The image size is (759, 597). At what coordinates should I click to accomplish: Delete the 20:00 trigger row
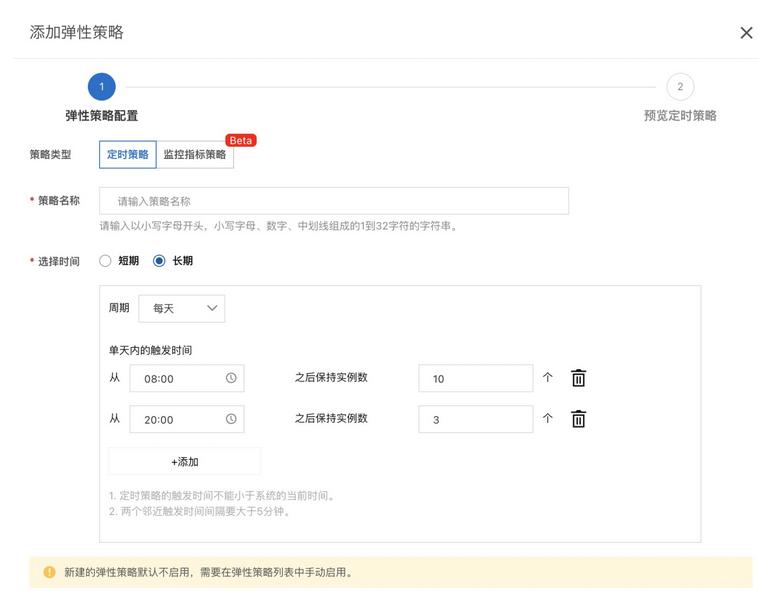(578, 419)
